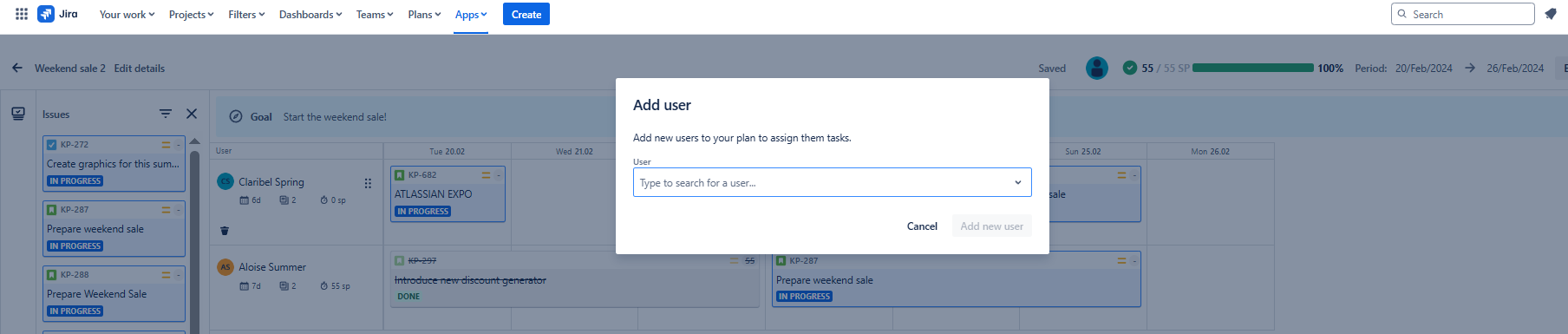Viewport: 1568px width, 334px height.
Task: Select the Aloise Summer user row name
Action: pyautogui.click(x=272, y=267)
